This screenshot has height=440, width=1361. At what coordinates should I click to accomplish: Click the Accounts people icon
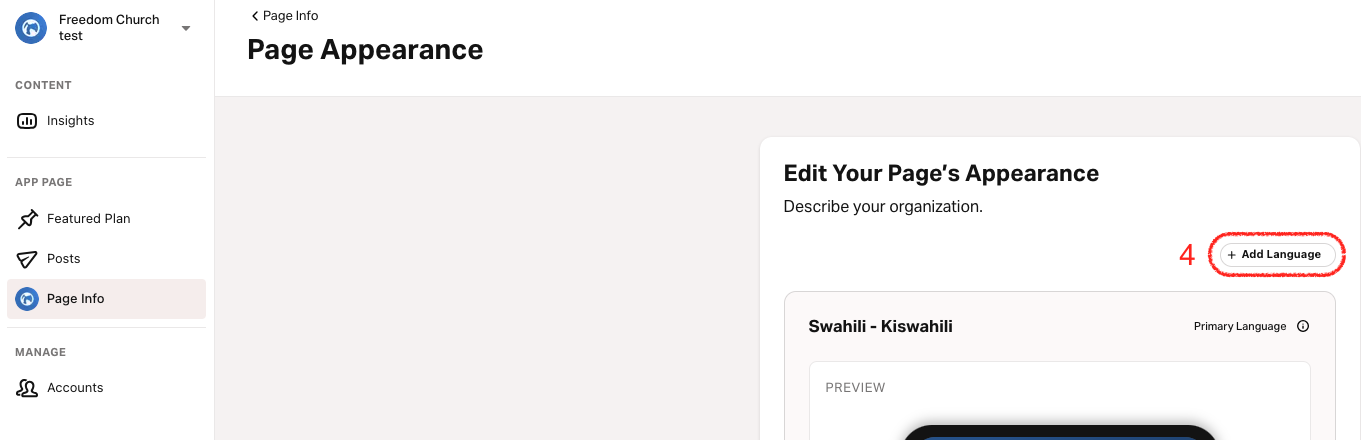(x=27, y=388)
